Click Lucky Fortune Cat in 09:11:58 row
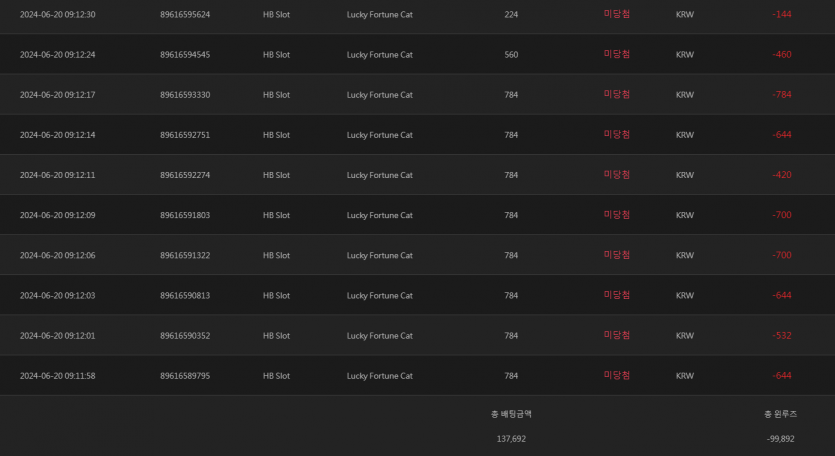 pyautogui.click(x=380, y=376)
